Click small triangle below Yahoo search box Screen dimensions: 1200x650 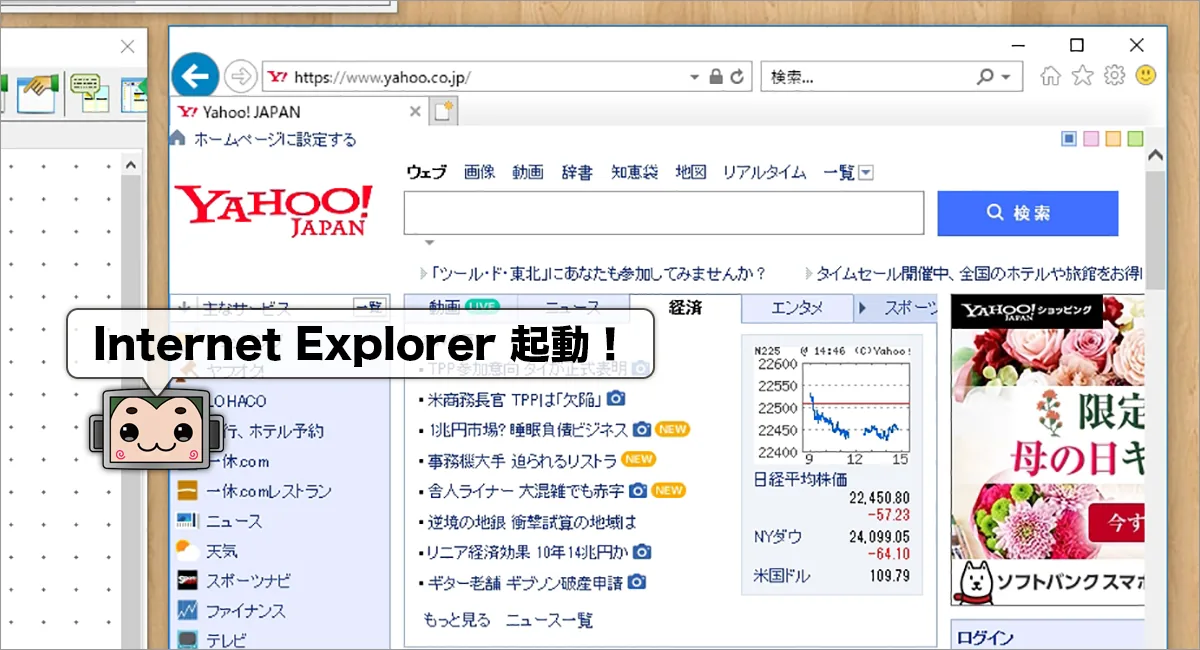tap(429, 243)
